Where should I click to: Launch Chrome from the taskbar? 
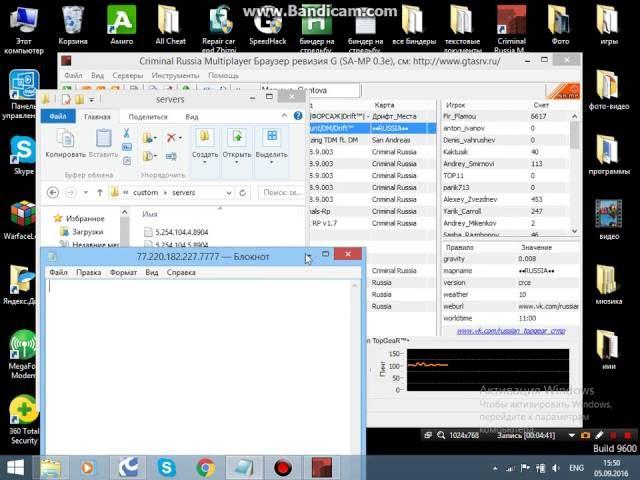(205, 467)
